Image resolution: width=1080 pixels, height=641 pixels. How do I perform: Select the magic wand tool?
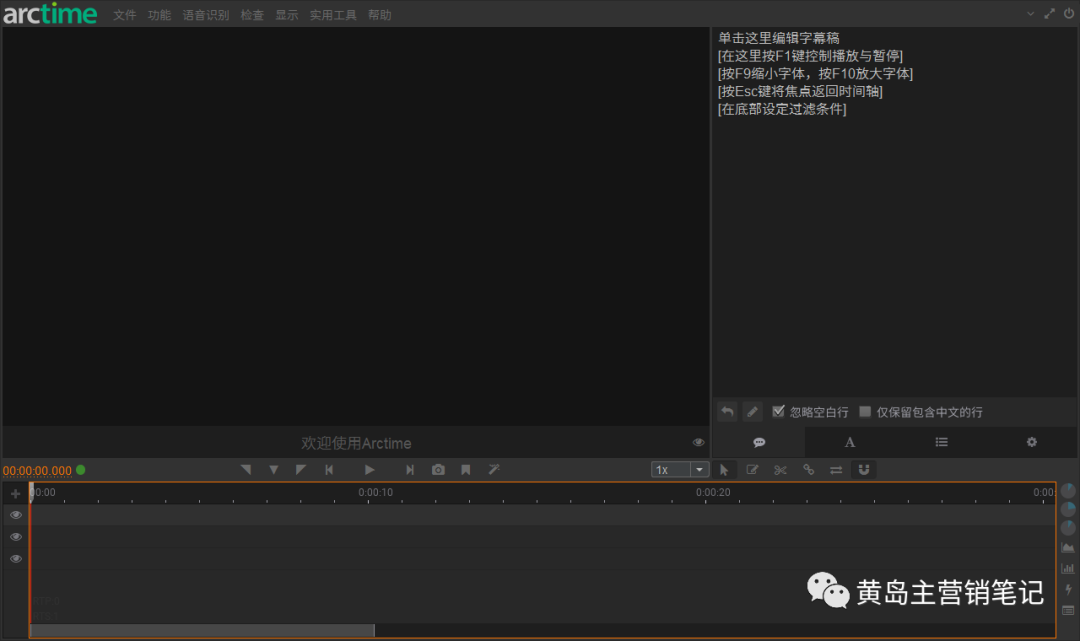(x=493, y=470)
